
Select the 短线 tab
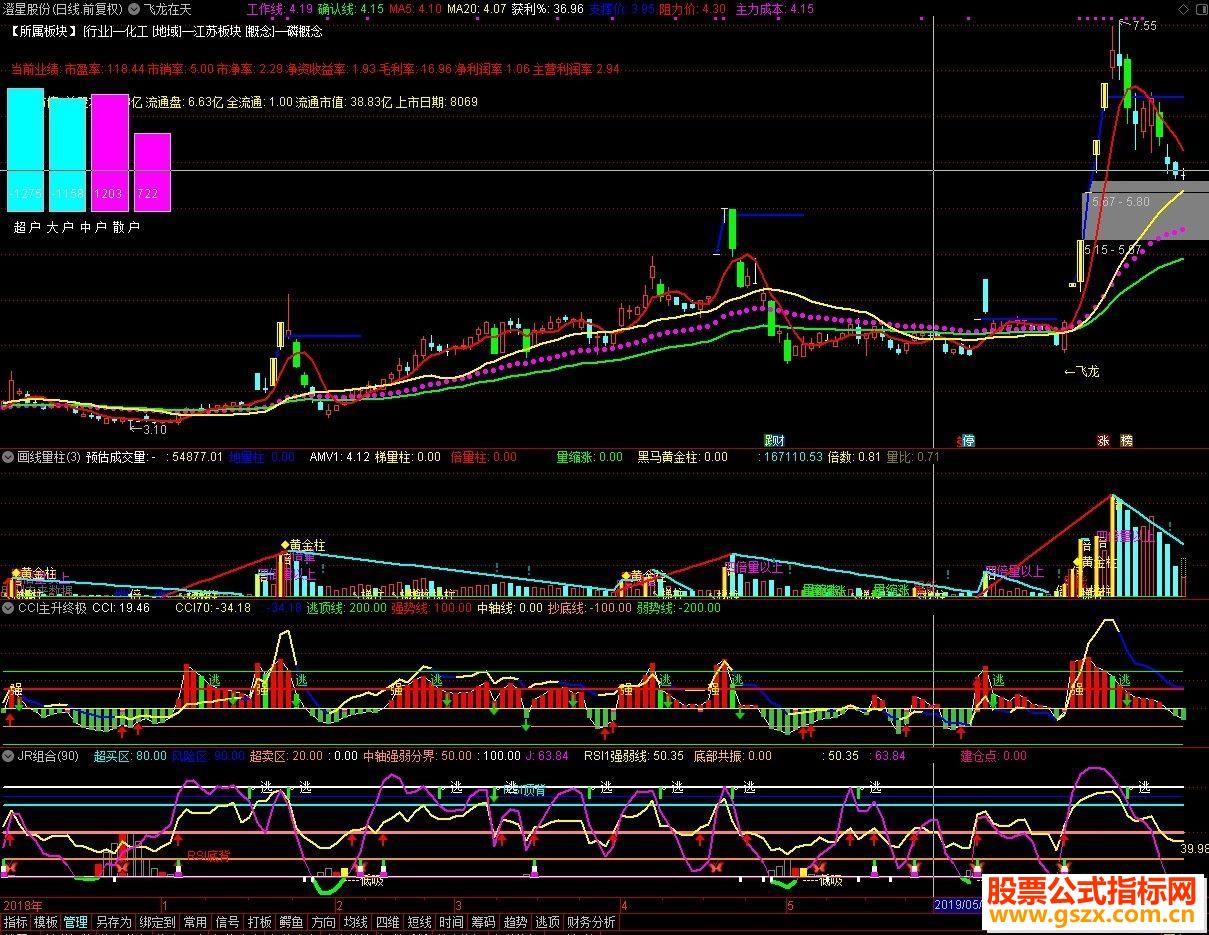419,923
